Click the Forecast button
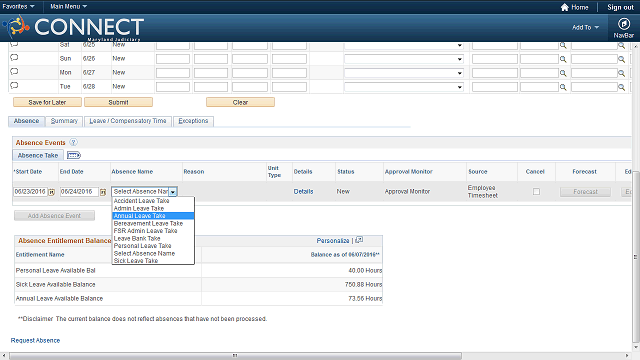 585,191
